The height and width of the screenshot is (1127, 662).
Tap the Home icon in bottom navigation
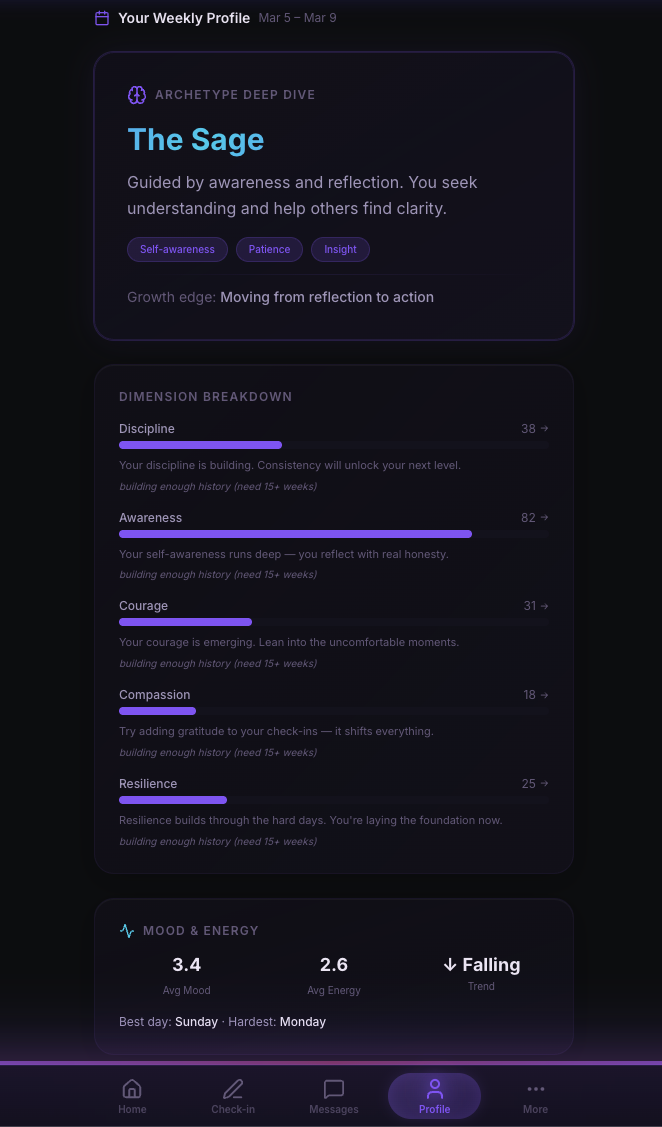[132, 1089]
